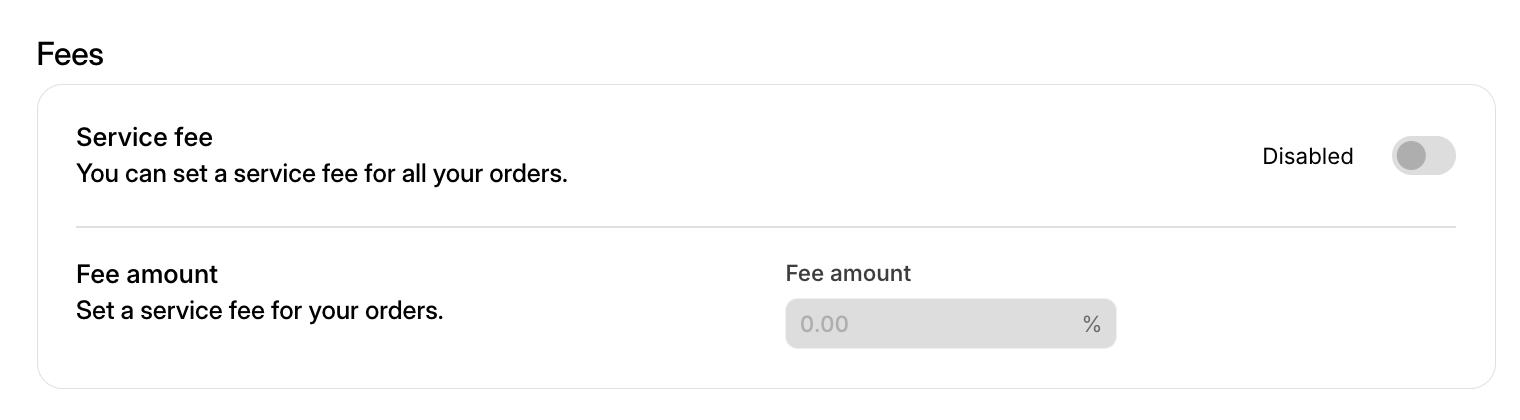This screenshot has width=1520, height=420.
Task: Click the percent symbol in the fee field
Action: coord(1091,324)
